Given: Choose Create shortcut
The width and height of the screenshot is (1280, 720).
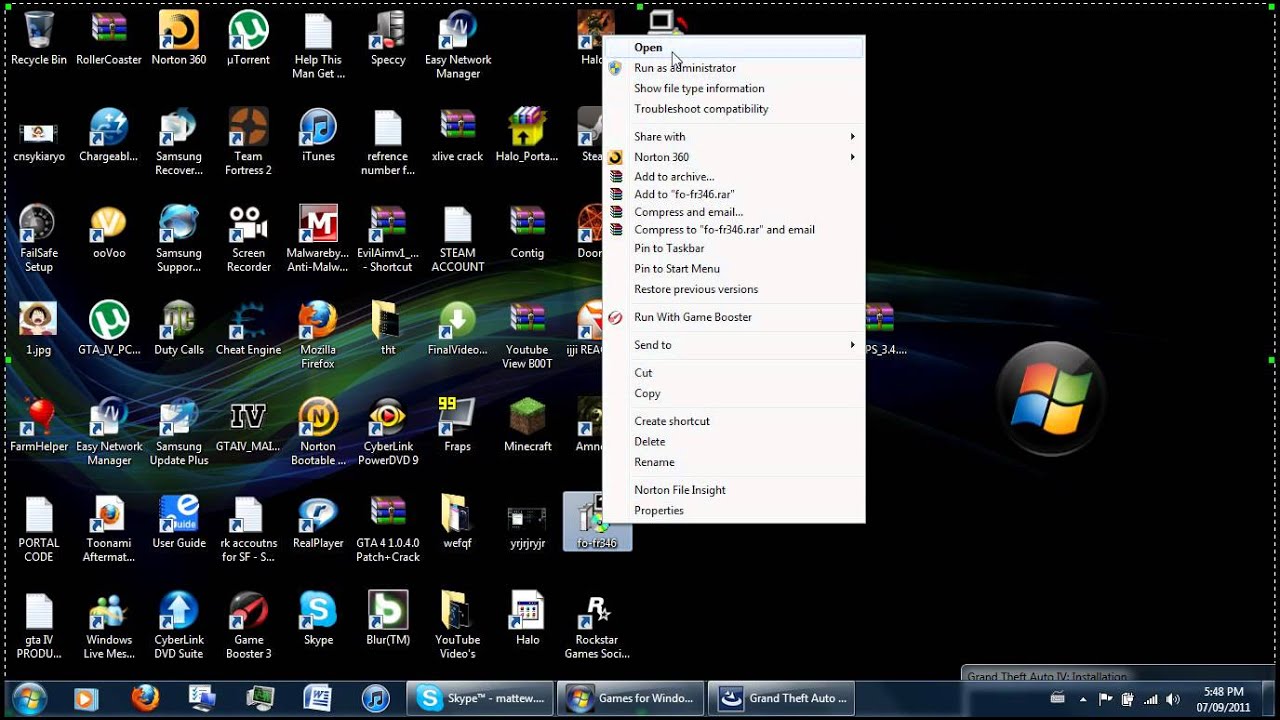Looking at the screenshot, I should (735, 421).
